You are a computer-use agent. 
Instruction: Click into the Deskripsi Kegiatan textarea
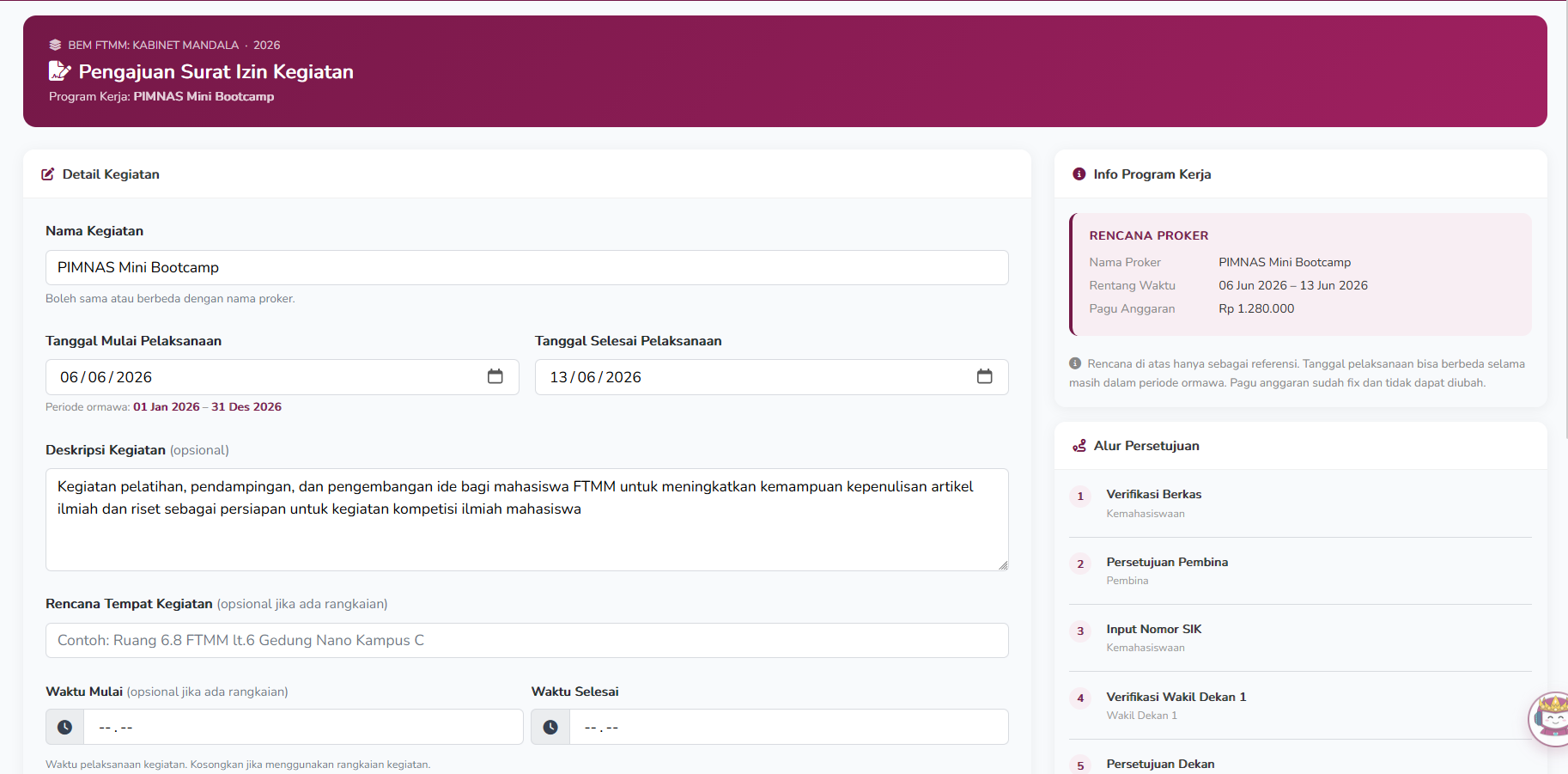tap(527, 520)
